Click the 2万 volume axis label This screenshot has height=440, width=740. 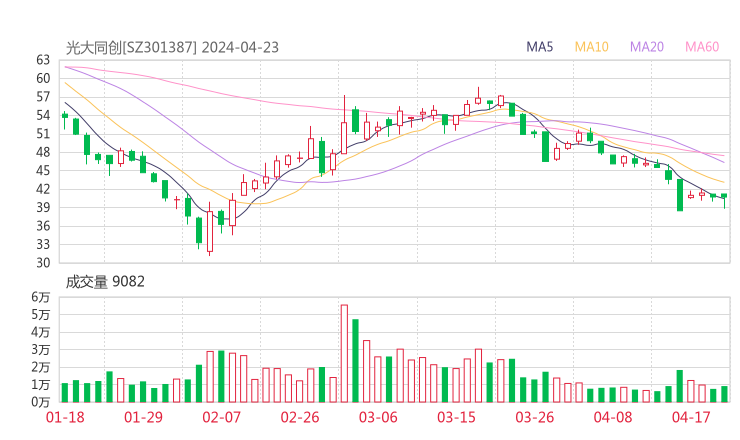[41, 367]
